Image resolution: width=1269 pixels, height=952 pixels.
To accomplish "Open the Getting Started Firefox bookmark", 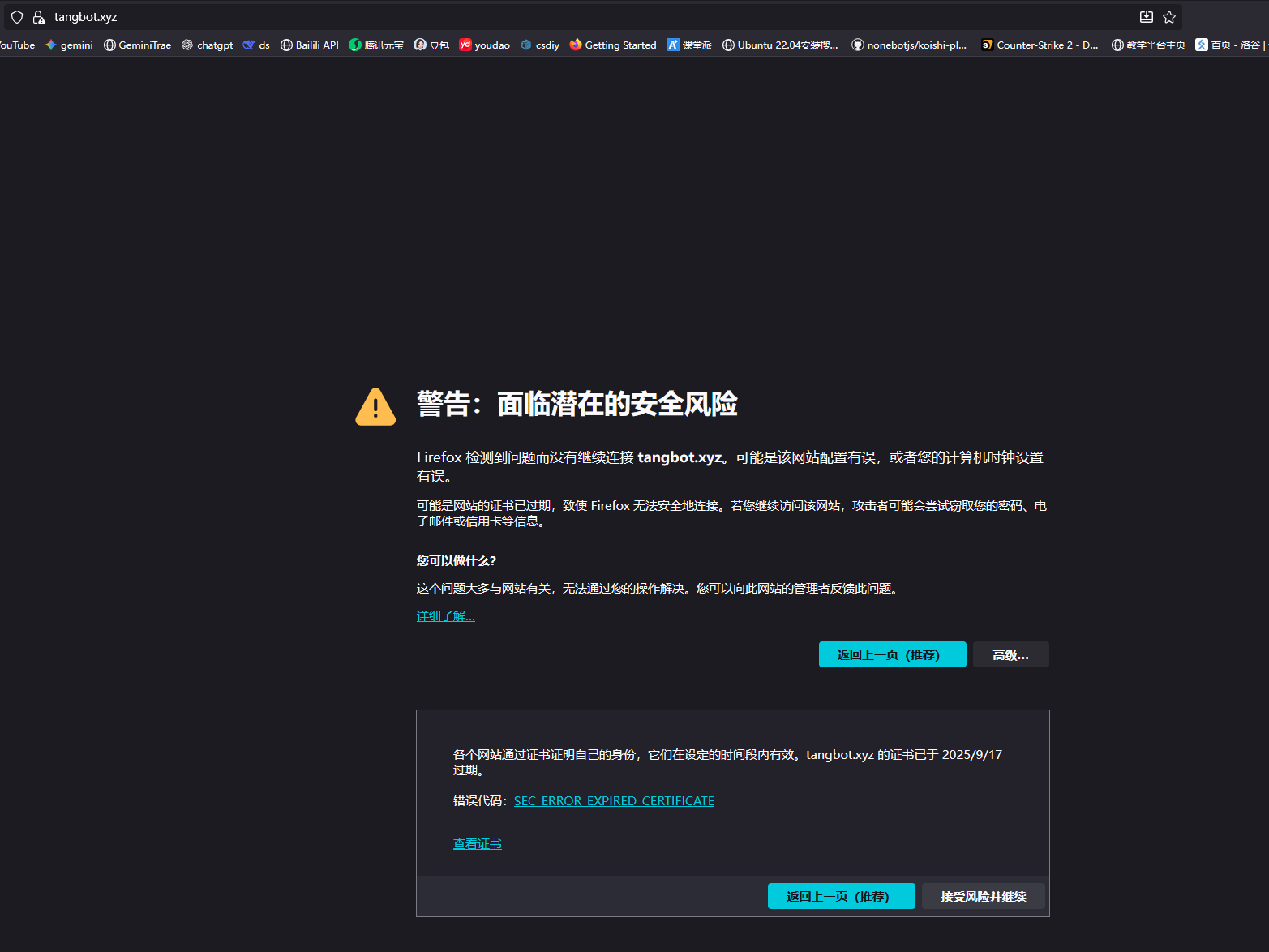I will coord(613,45).
